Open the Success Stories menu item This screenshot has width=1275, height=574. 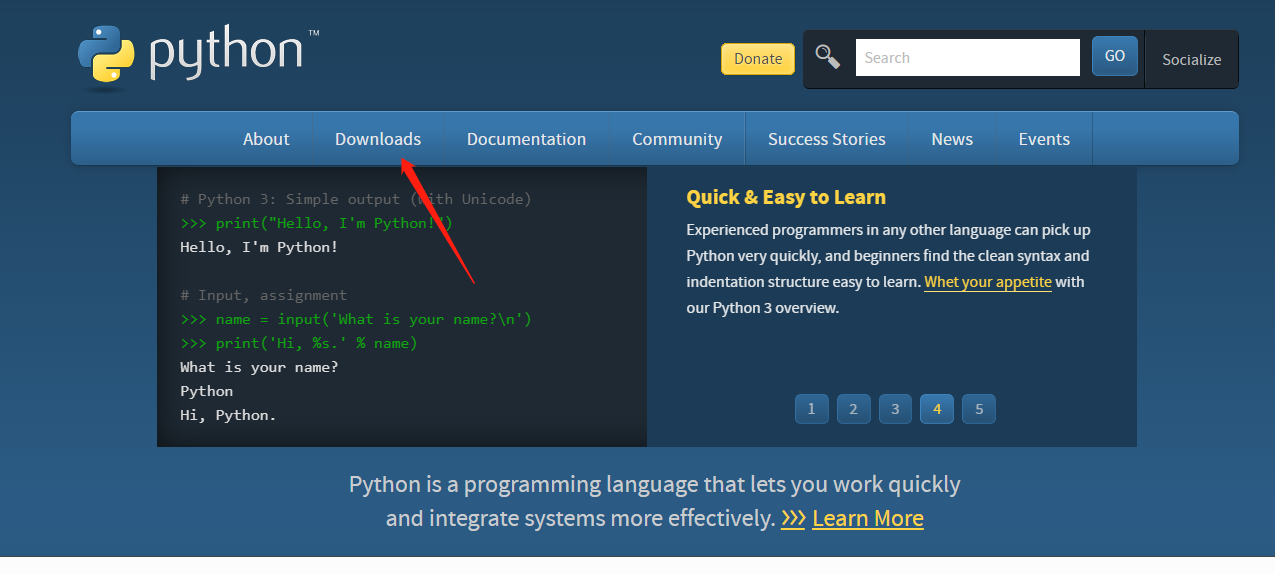(827, 139)
